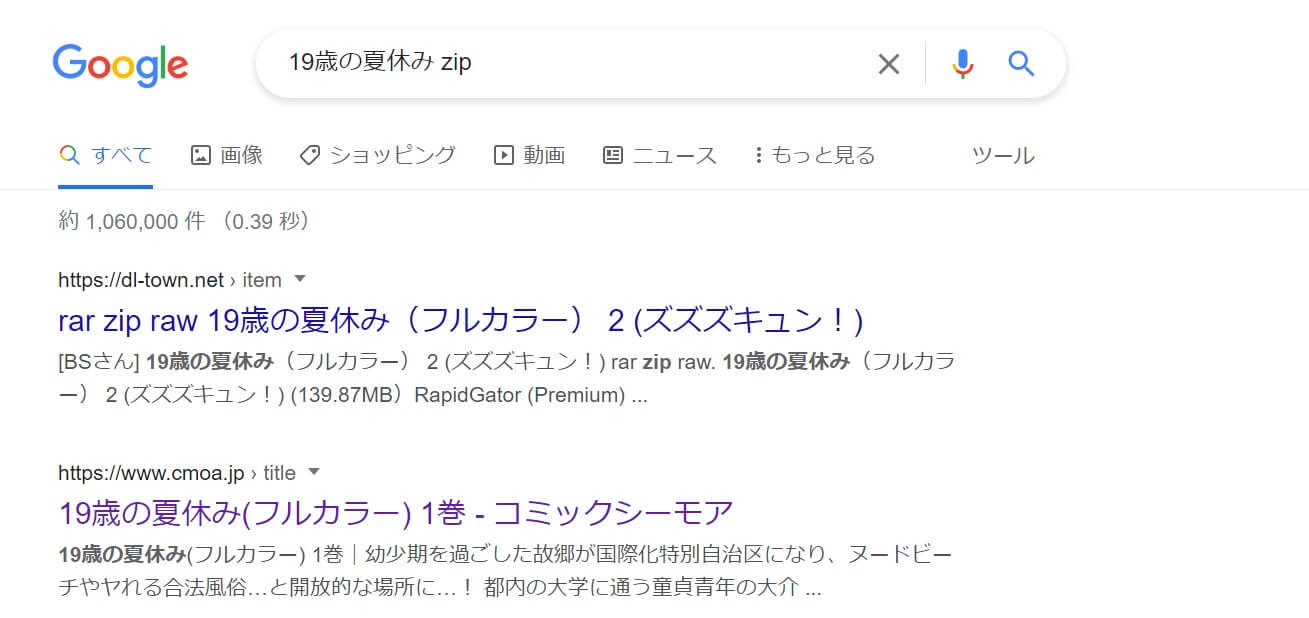Click the Google logo
Image resolution: width=1309 pixels, height=618 pixels.
tap(120, 65)
